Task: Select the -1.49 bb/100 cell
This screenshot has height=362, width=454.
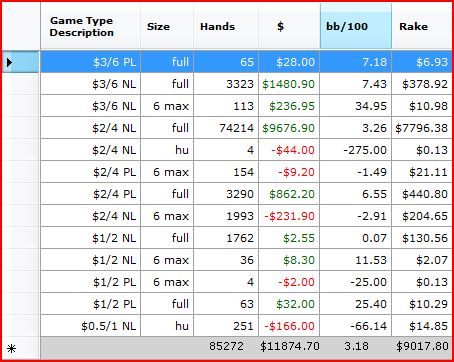Action: 356,172
